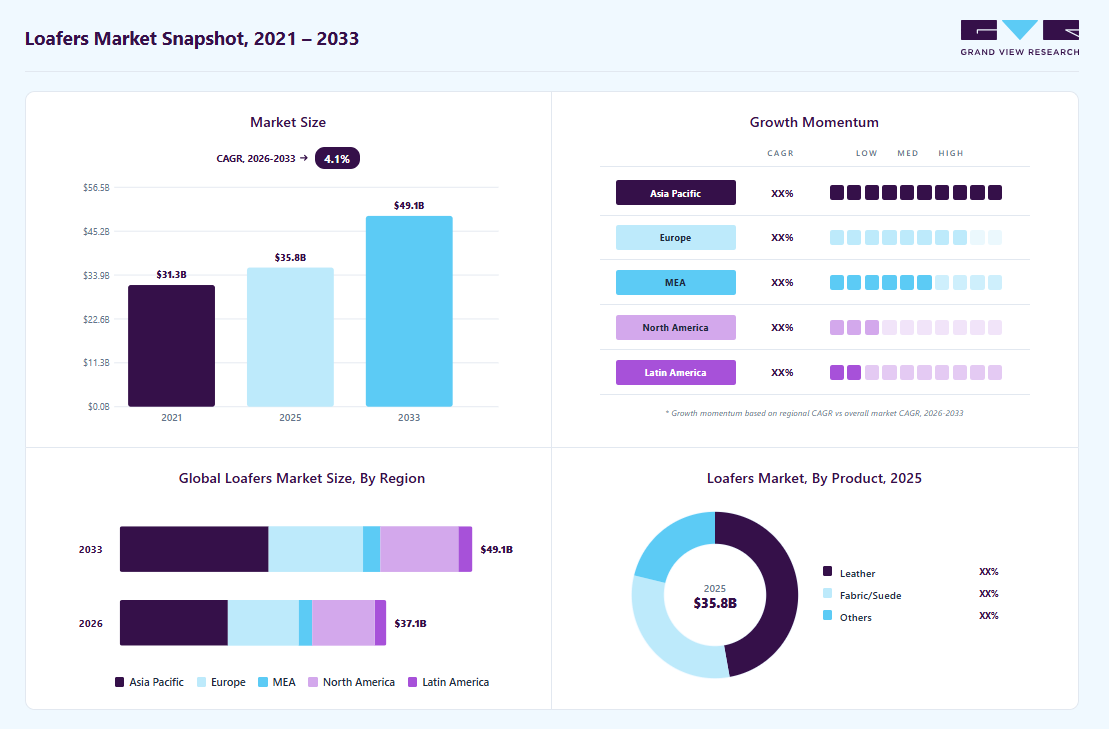Click Others legend color swatch

point(828,615)
